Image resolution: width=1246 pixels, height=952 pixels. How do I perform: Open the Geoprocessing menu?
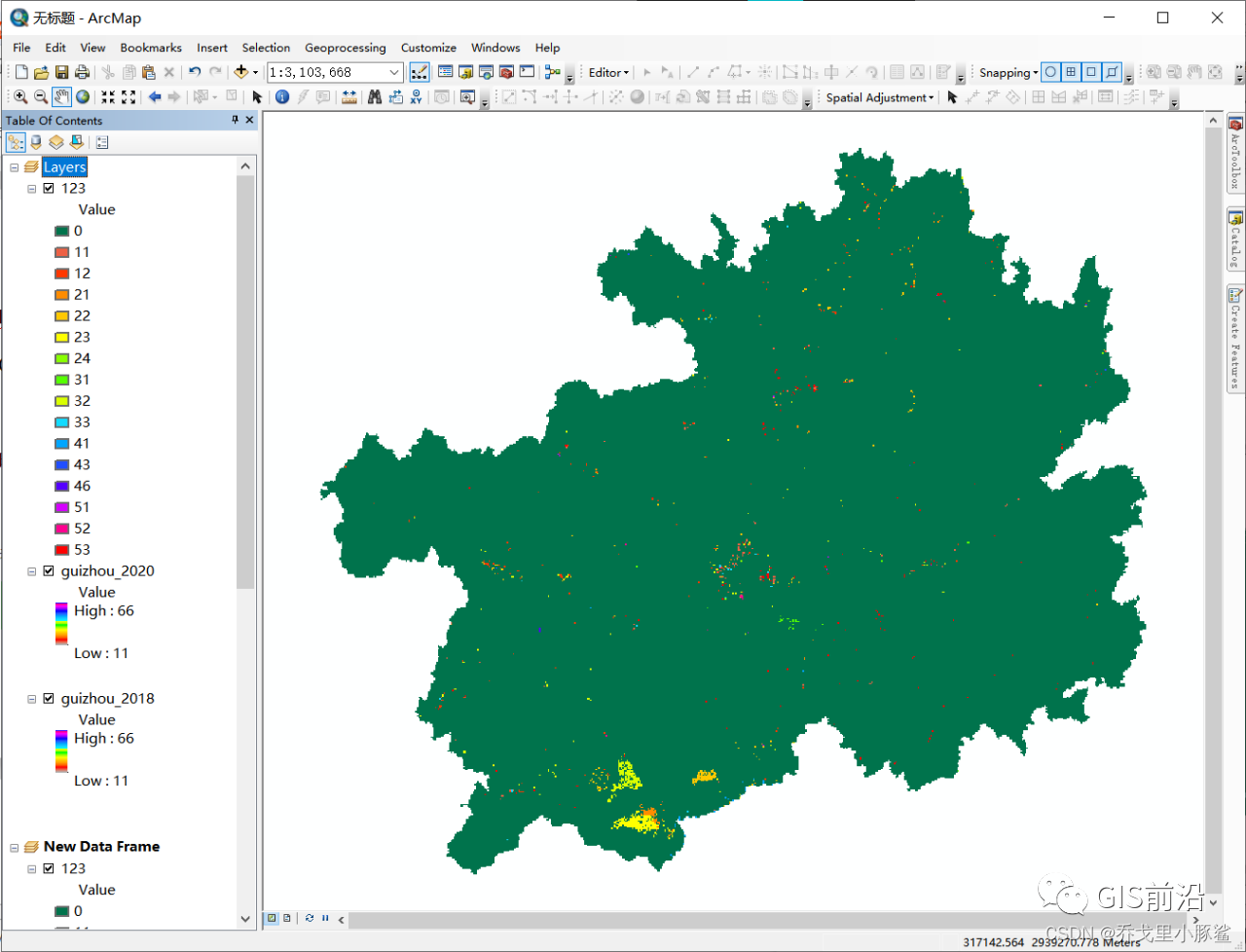tap(345, 48)
